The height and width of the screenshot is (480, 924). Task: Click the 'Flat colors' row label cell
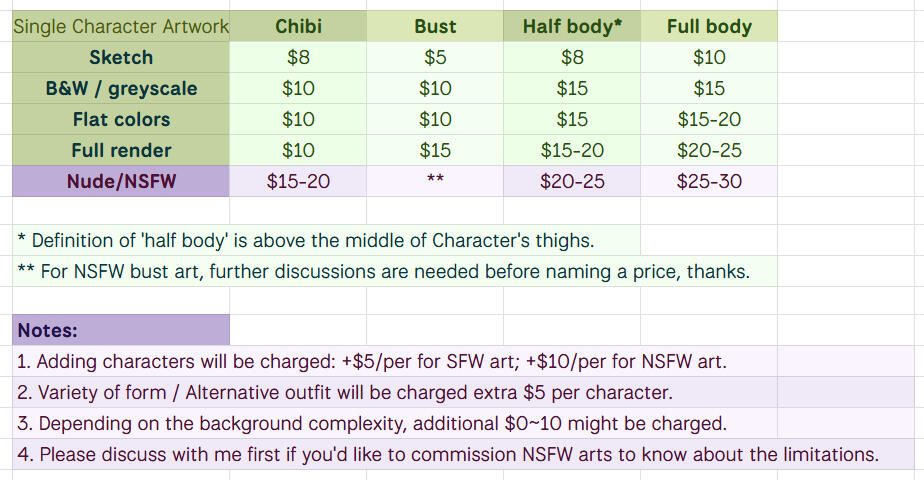pyautogui.click(x=121, y=119)
